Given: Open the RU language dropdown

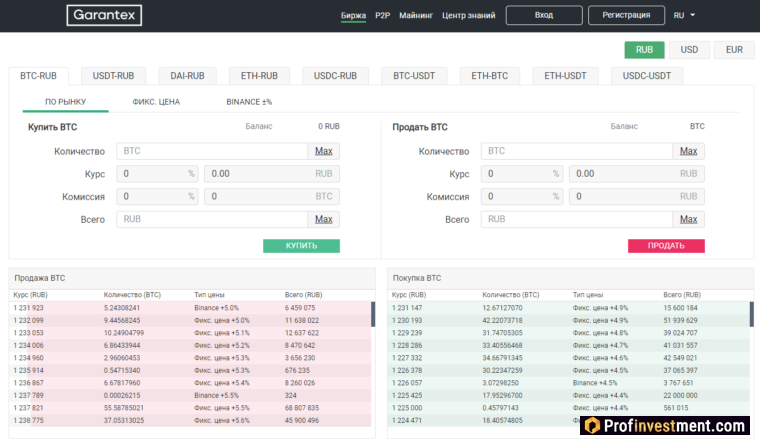Looking at the screenshot, I should point(684,15).
